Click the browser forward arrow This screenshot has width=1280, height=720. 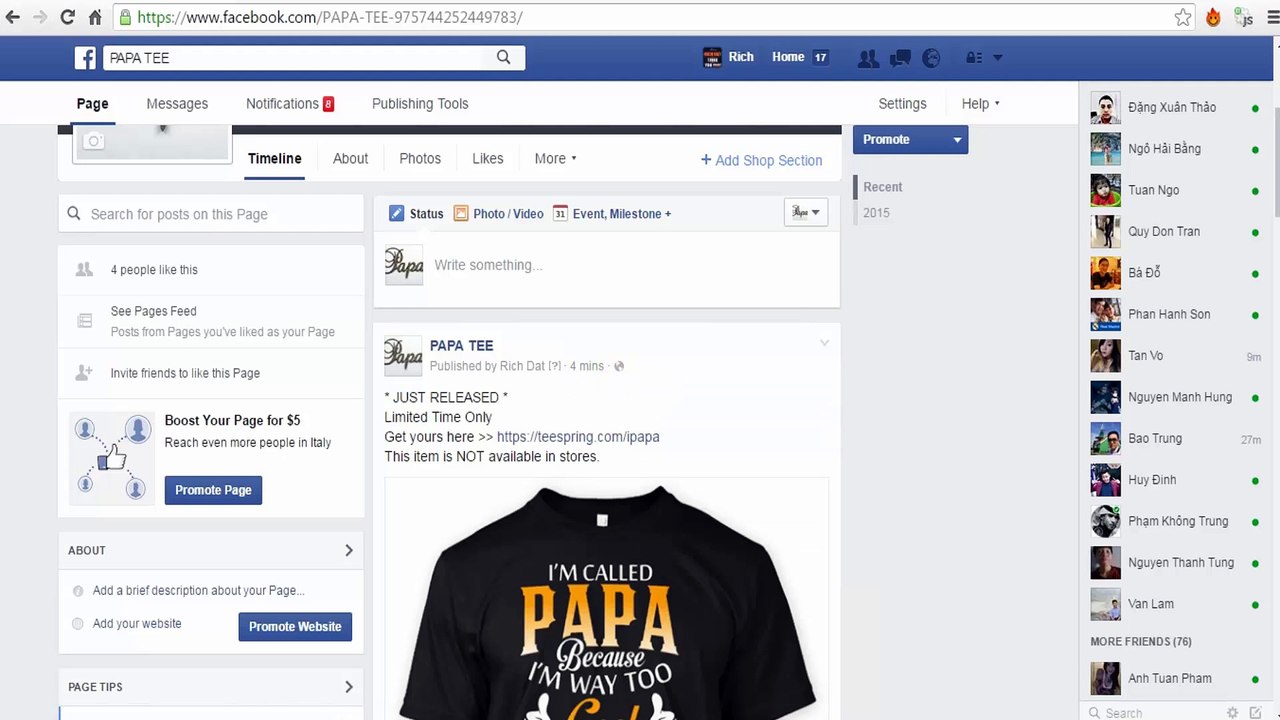tap(40, 17)
